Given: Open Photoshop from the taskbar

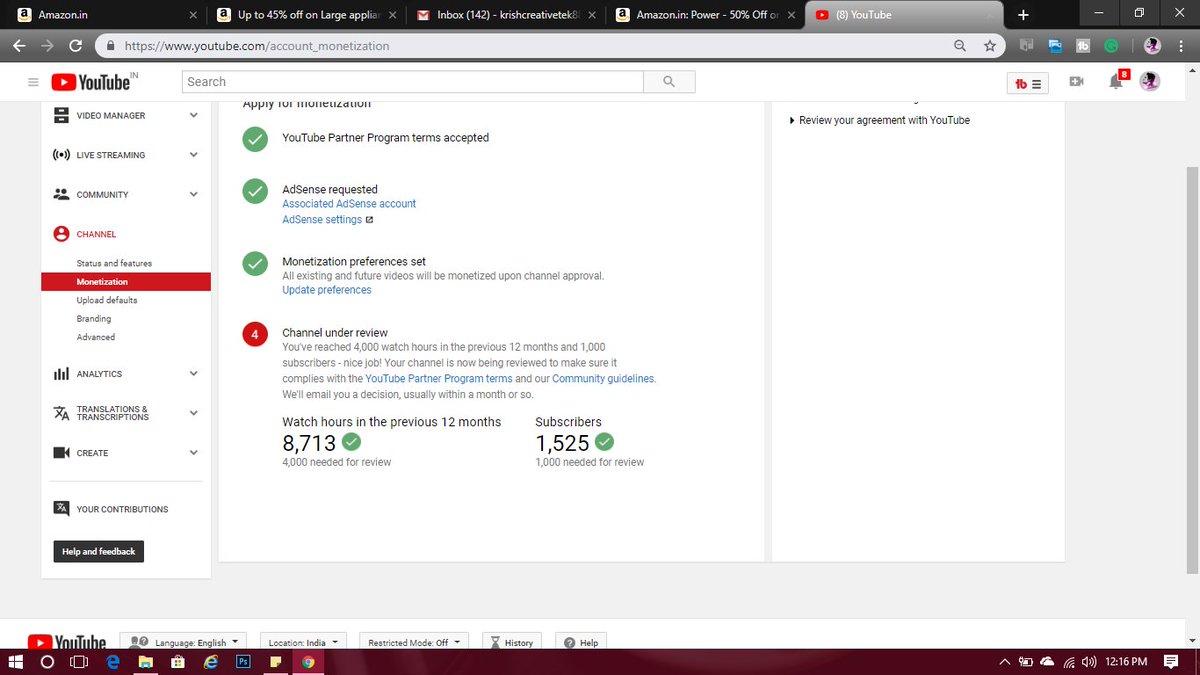Looking at the screenshot, I should (242, 662).
